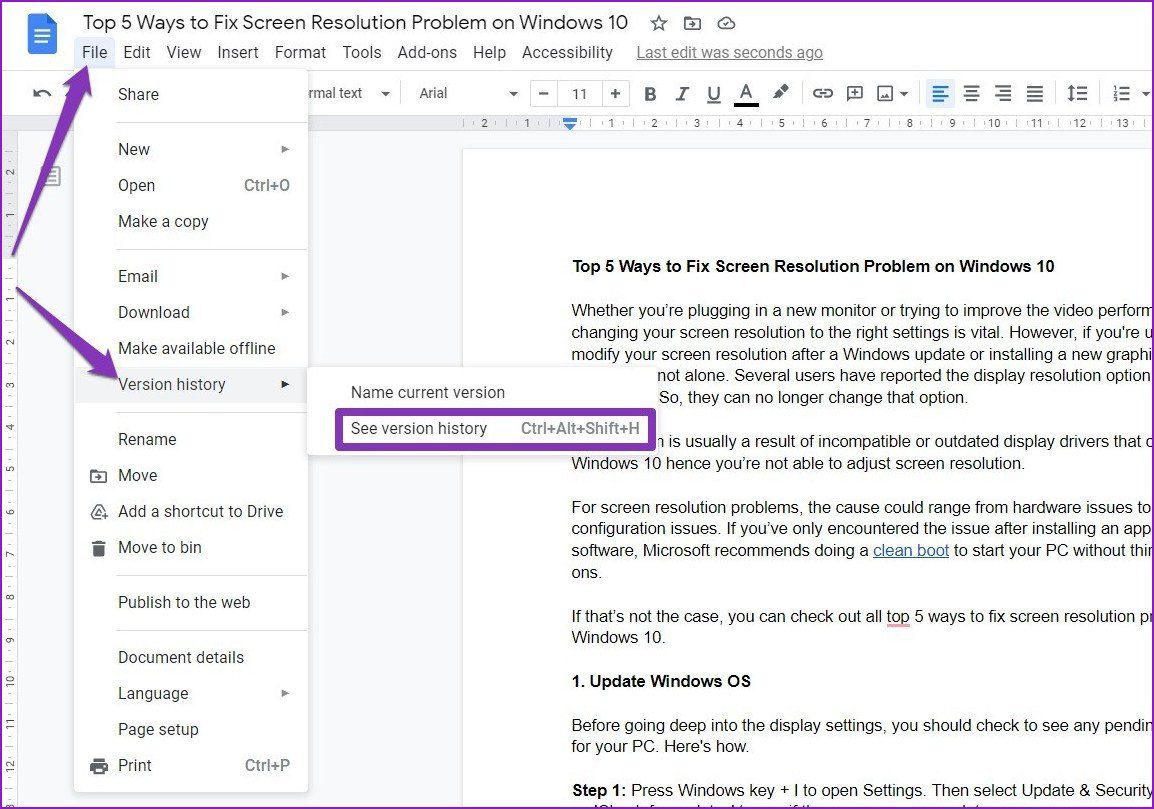Star this document
This screenshot has width=1154, height=809.
click(x=659, y=24)
